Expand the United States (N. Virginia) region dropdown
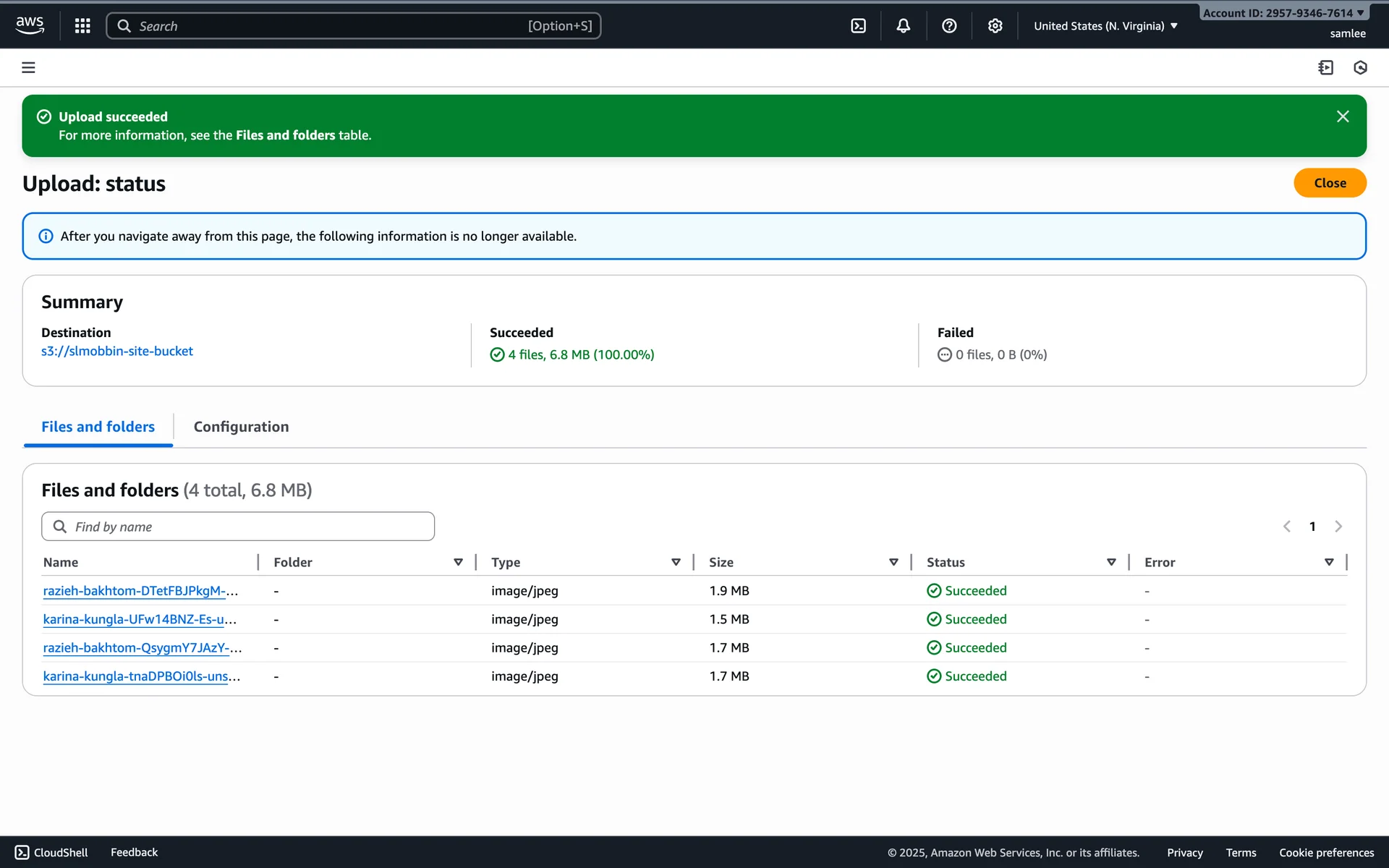1389x868 pixels. [1105, 26]
